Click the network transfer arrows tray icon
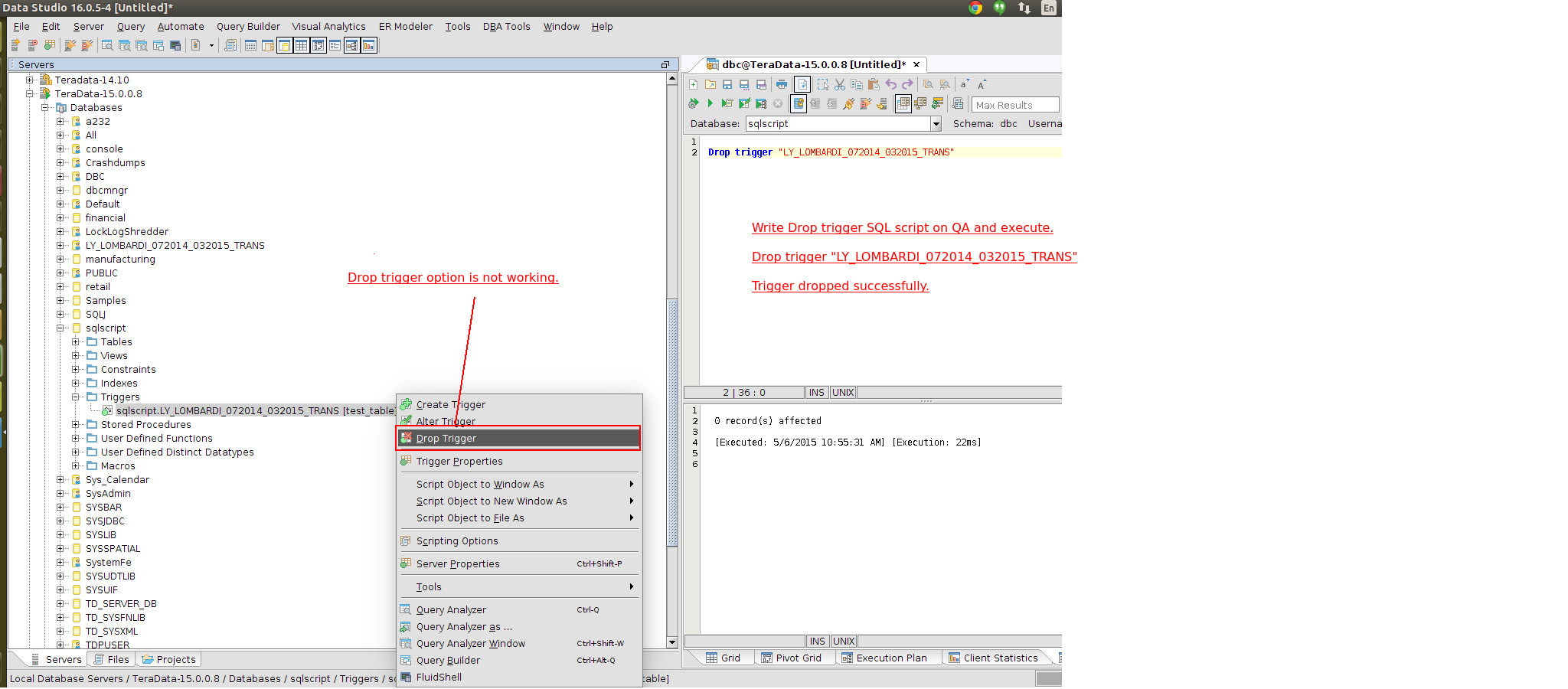1568x689 pixels. 1024,8
